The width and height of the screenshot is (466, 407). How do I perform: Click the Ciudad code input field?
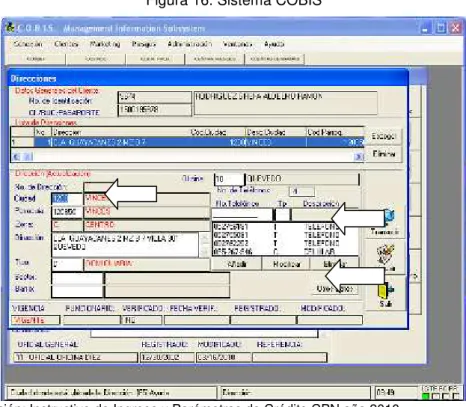[67, 199]
